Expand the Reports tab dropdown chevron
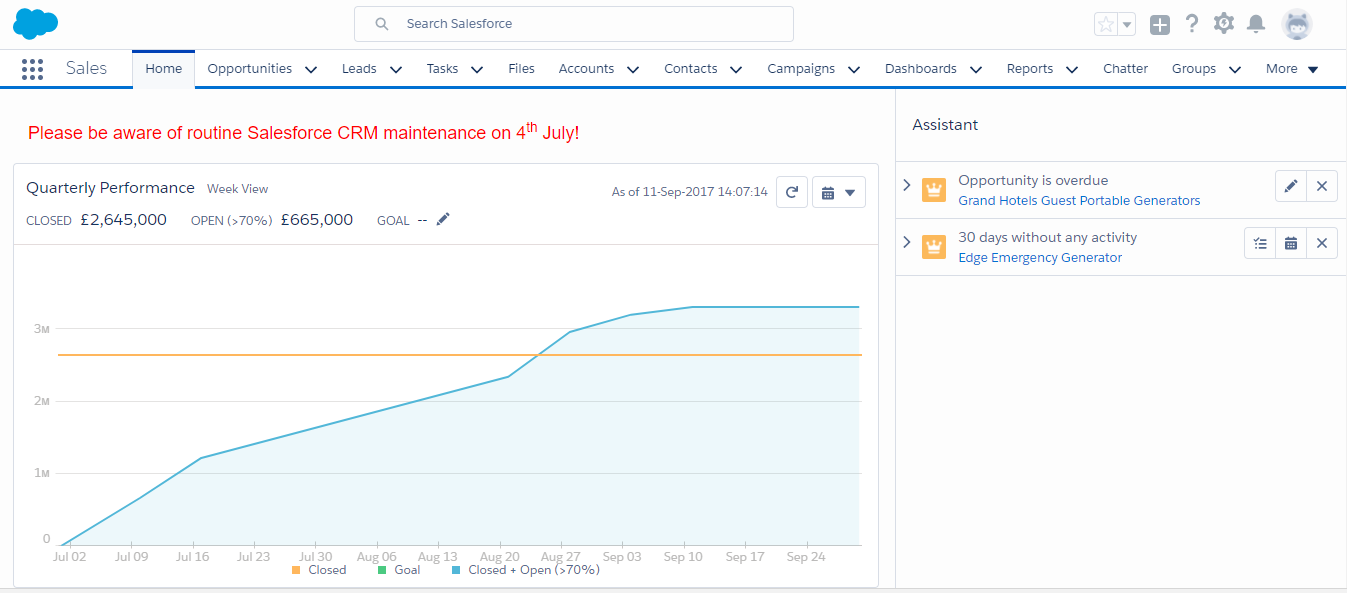 [1072, 70]
